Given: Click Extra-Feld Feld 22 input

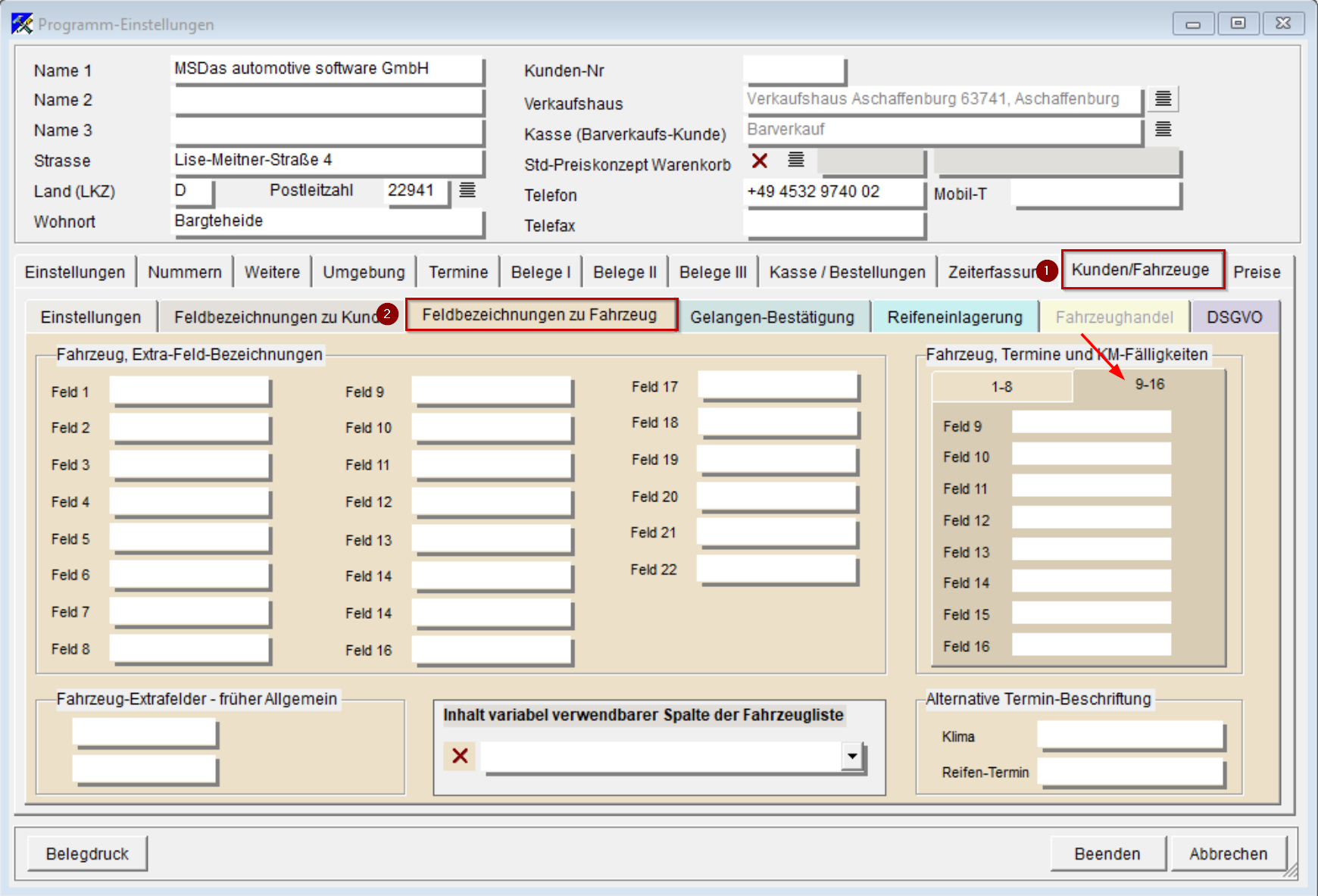Looking at the screenshot, I should pos(778,570).
